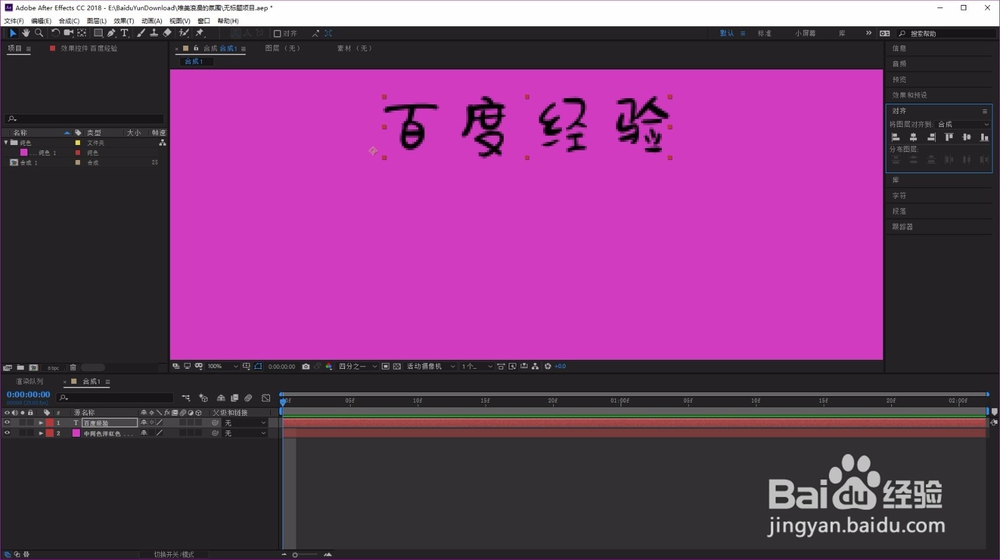1000x560 pixels.
Task: Open parent dropdown for layer 2
Action: 245,433
